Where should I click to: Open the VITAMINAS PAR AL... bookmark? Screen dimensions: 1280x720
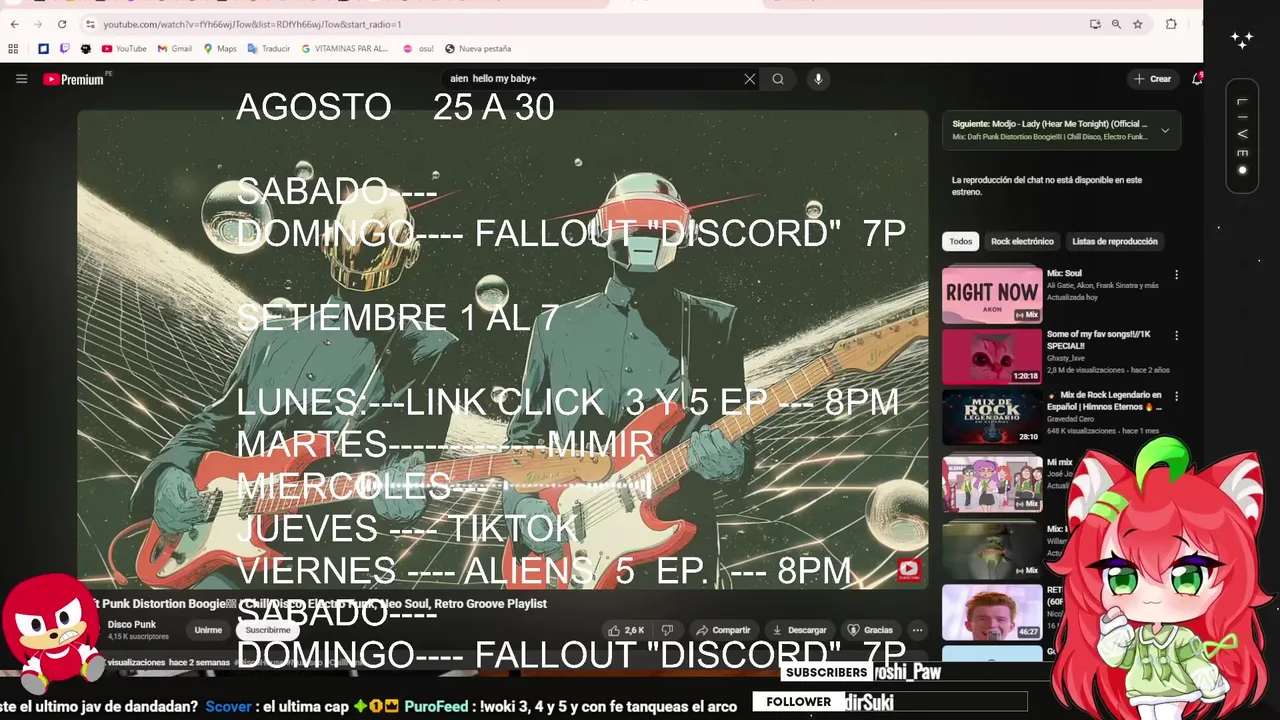coord(345,48)
